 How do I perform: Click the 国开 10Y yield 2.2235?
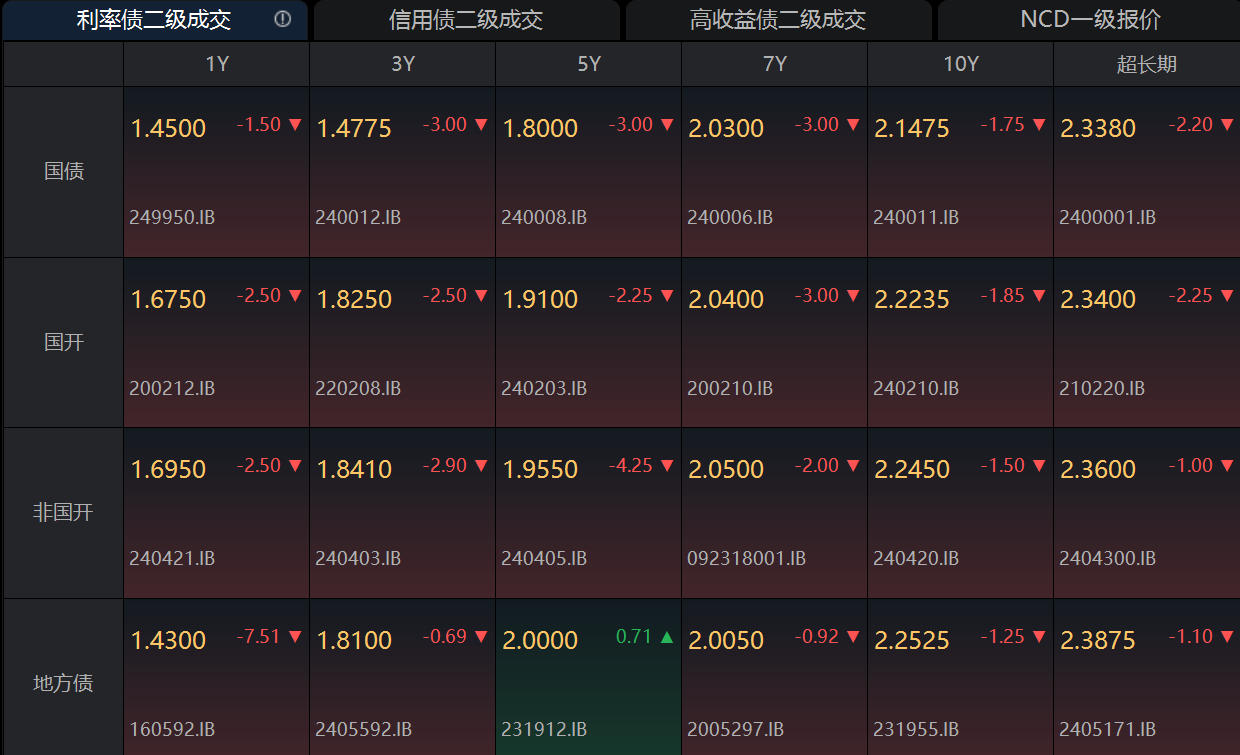[912, 299]
